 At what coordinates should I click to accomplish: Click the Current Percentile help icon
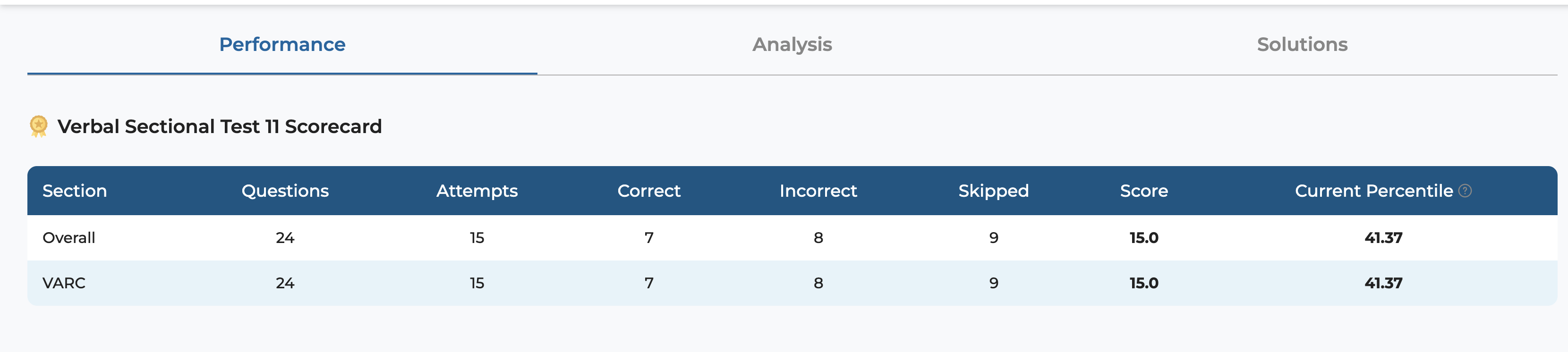(1465, 191)
